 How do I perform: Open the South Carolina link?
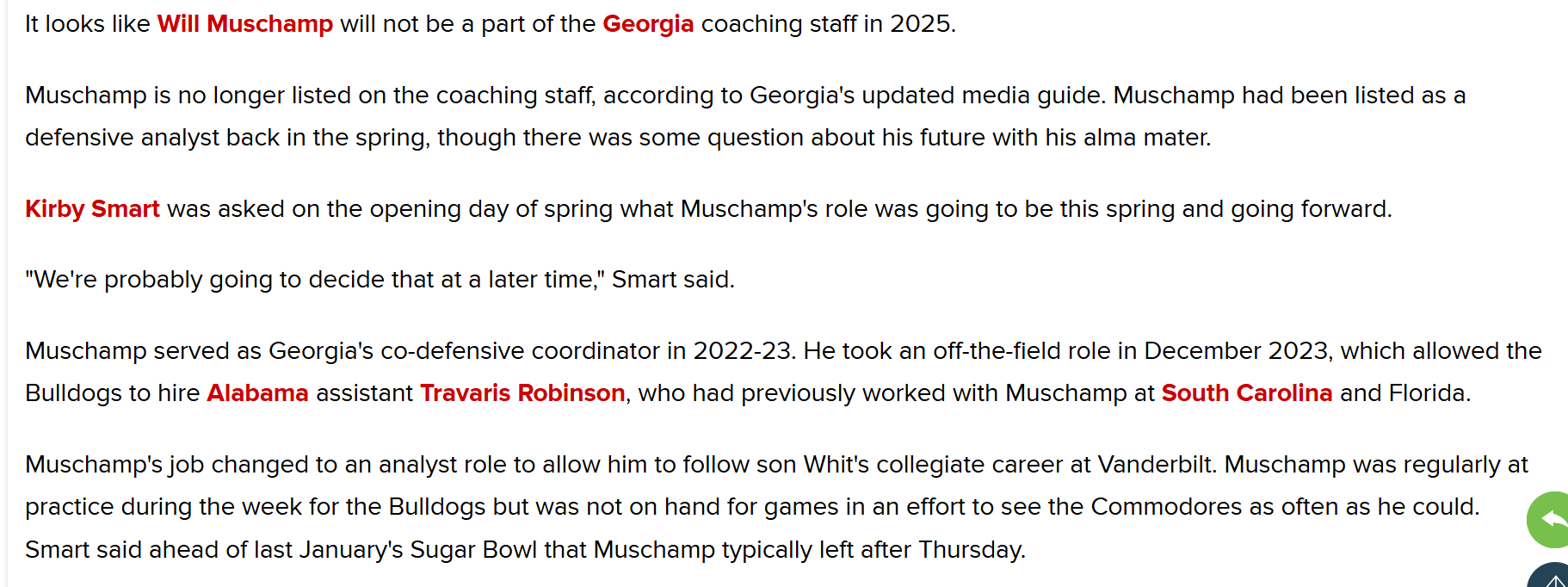coord(1247,393)
